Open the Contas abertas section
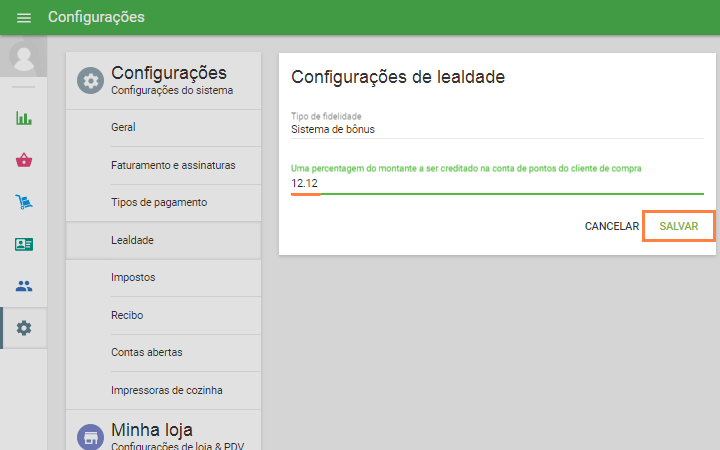720x450 pixels. [164, 352]
